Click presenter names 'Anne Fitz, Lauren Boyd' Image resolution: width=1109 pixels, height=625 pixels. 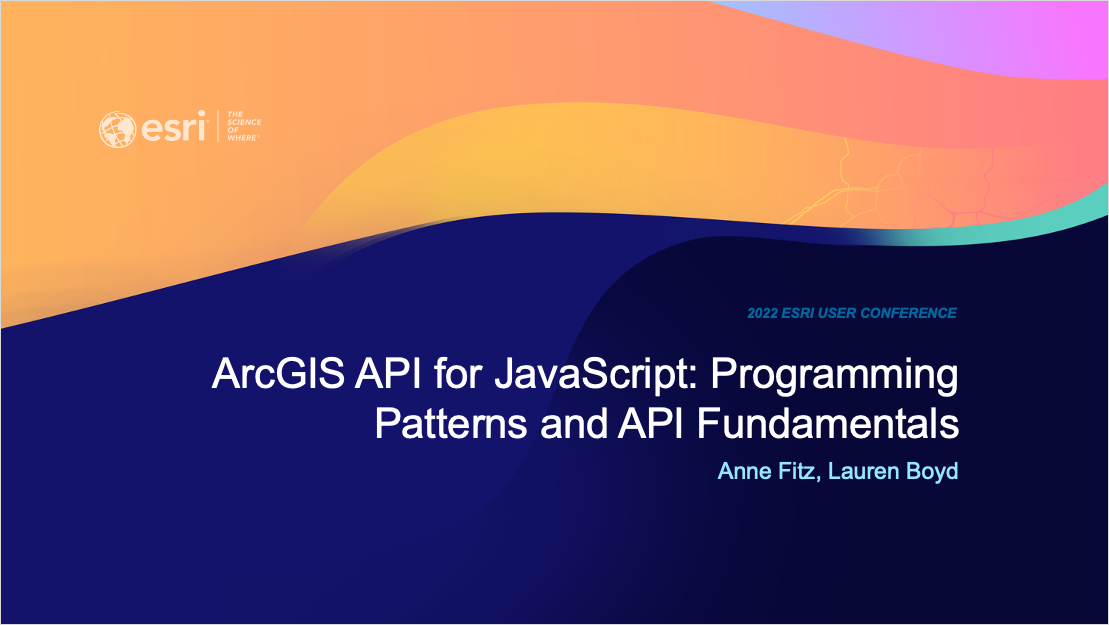[838, 471]
